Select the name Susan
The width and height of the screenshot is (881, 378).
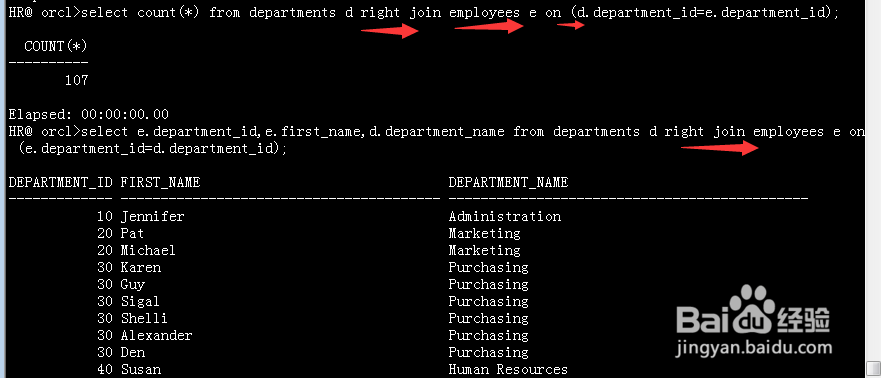point(140,369)
